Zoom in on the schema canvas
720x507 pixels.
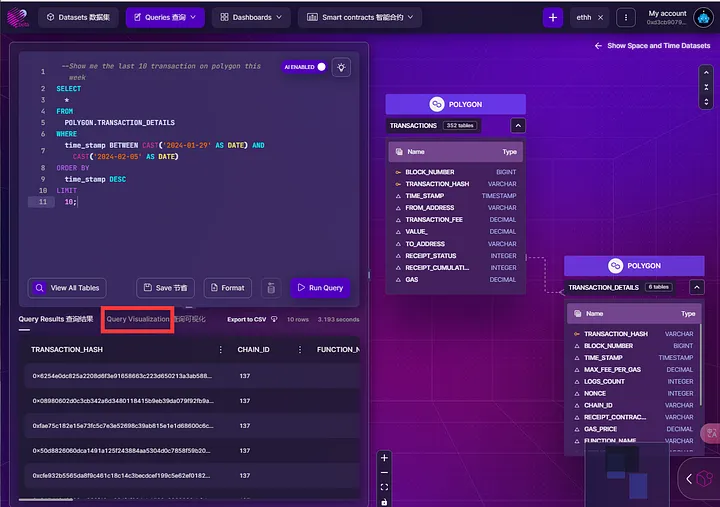tap(384, 458)
